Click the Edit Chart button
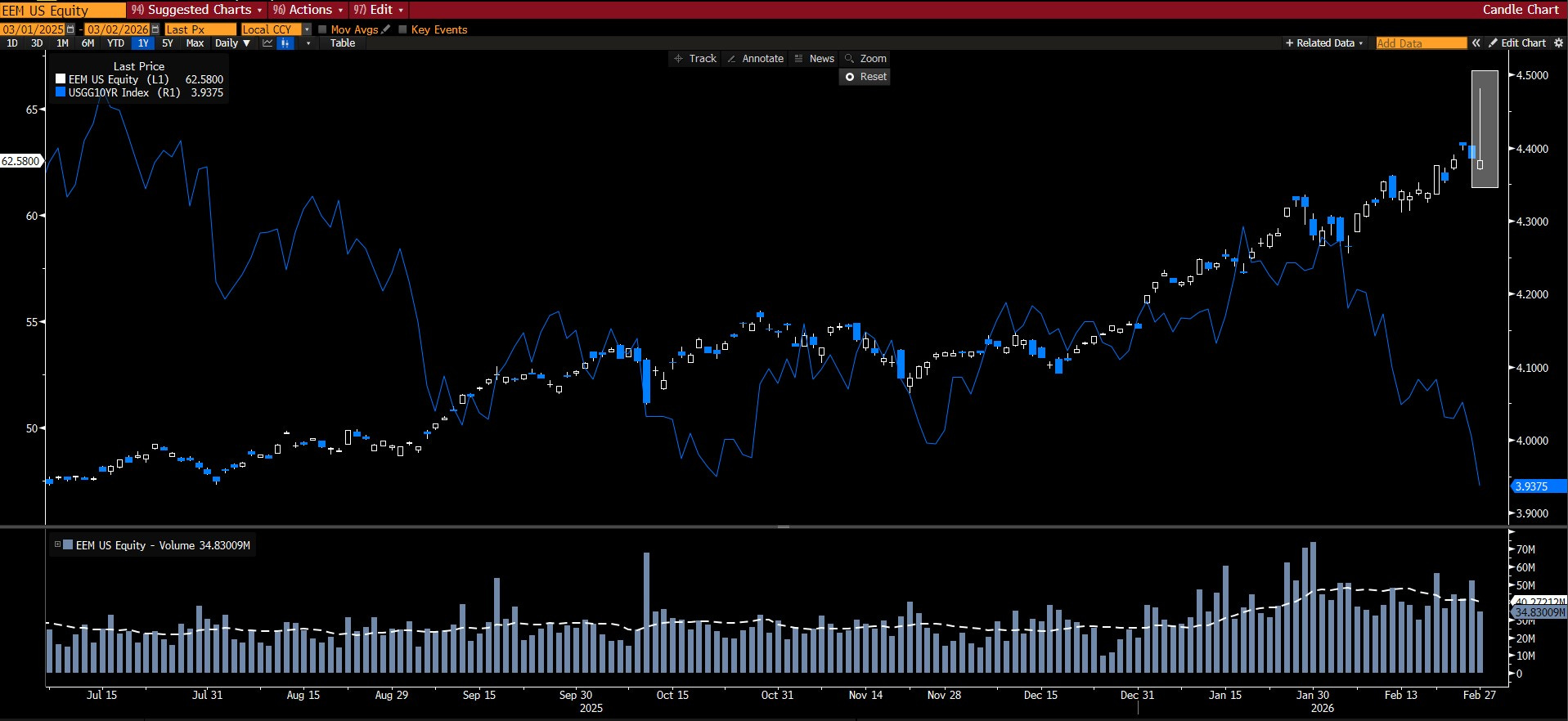The image size is (1568, 721). click(x=1517, y=43)
